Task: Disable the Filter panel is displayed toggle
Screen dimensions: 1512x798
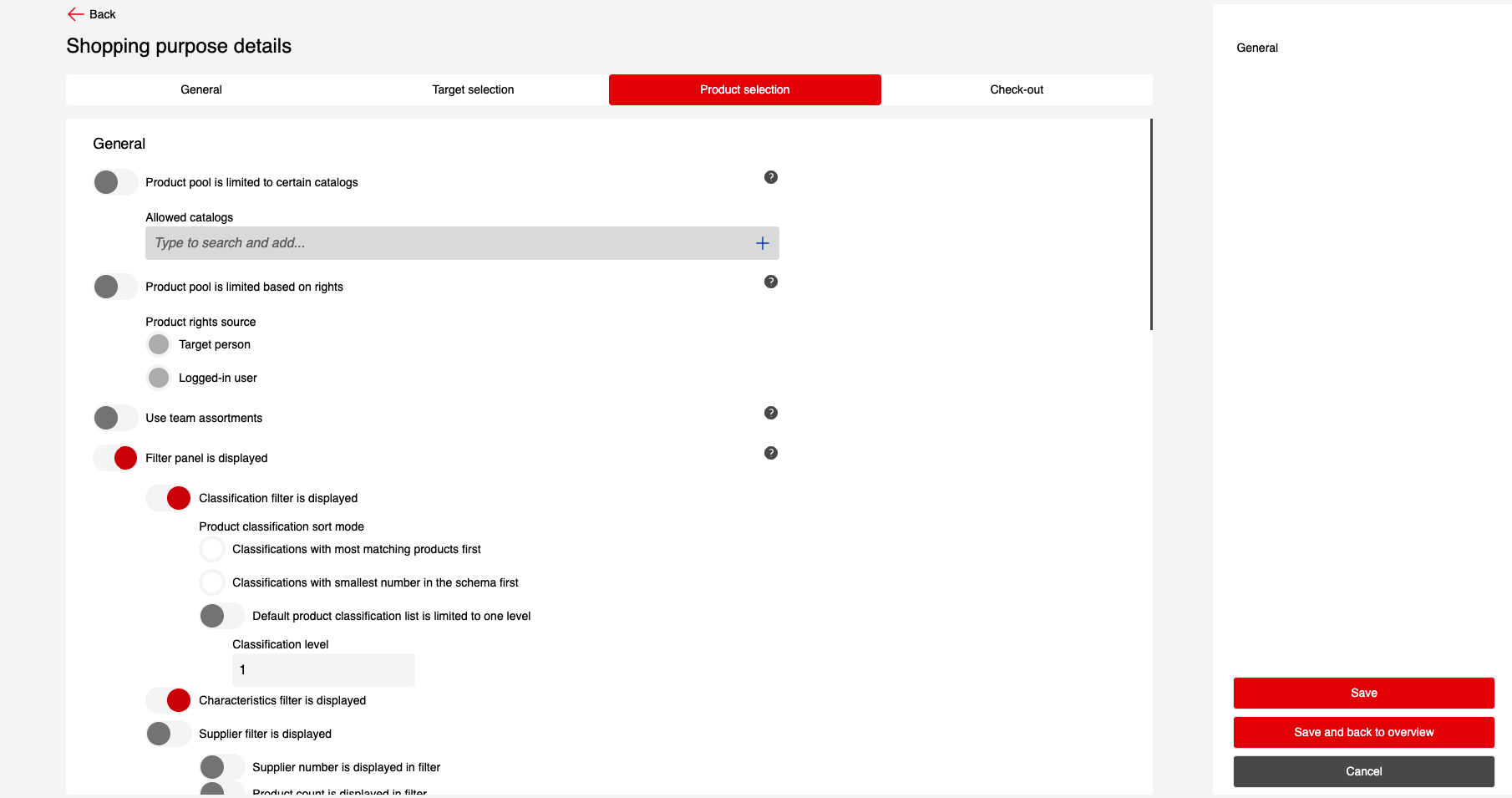Action: pyautogui.click(x=115, y=458)
